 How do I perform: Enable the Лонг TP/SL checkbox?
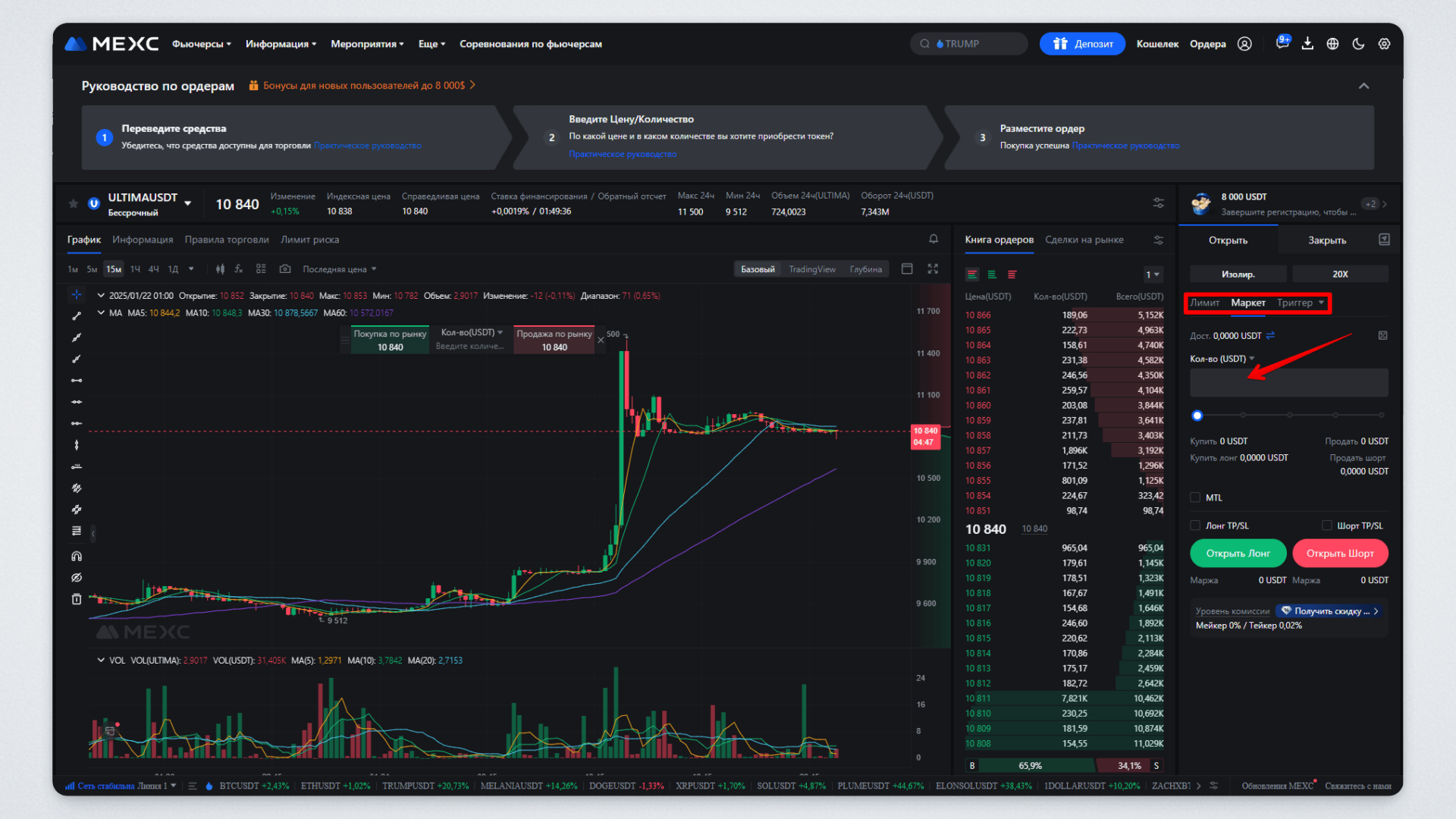(x=1196, y=526)
